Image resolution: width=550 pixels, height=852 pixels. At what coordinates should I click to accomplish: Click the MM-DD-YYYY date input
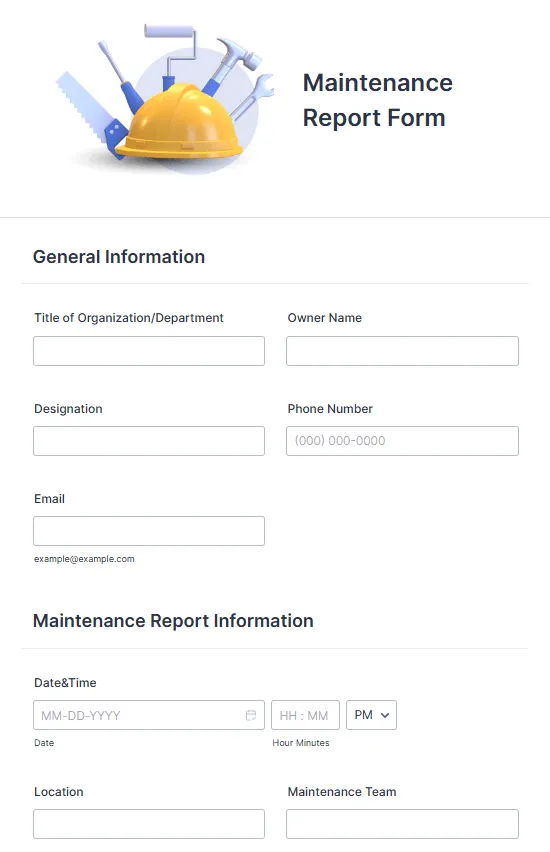tap(149, 715)
